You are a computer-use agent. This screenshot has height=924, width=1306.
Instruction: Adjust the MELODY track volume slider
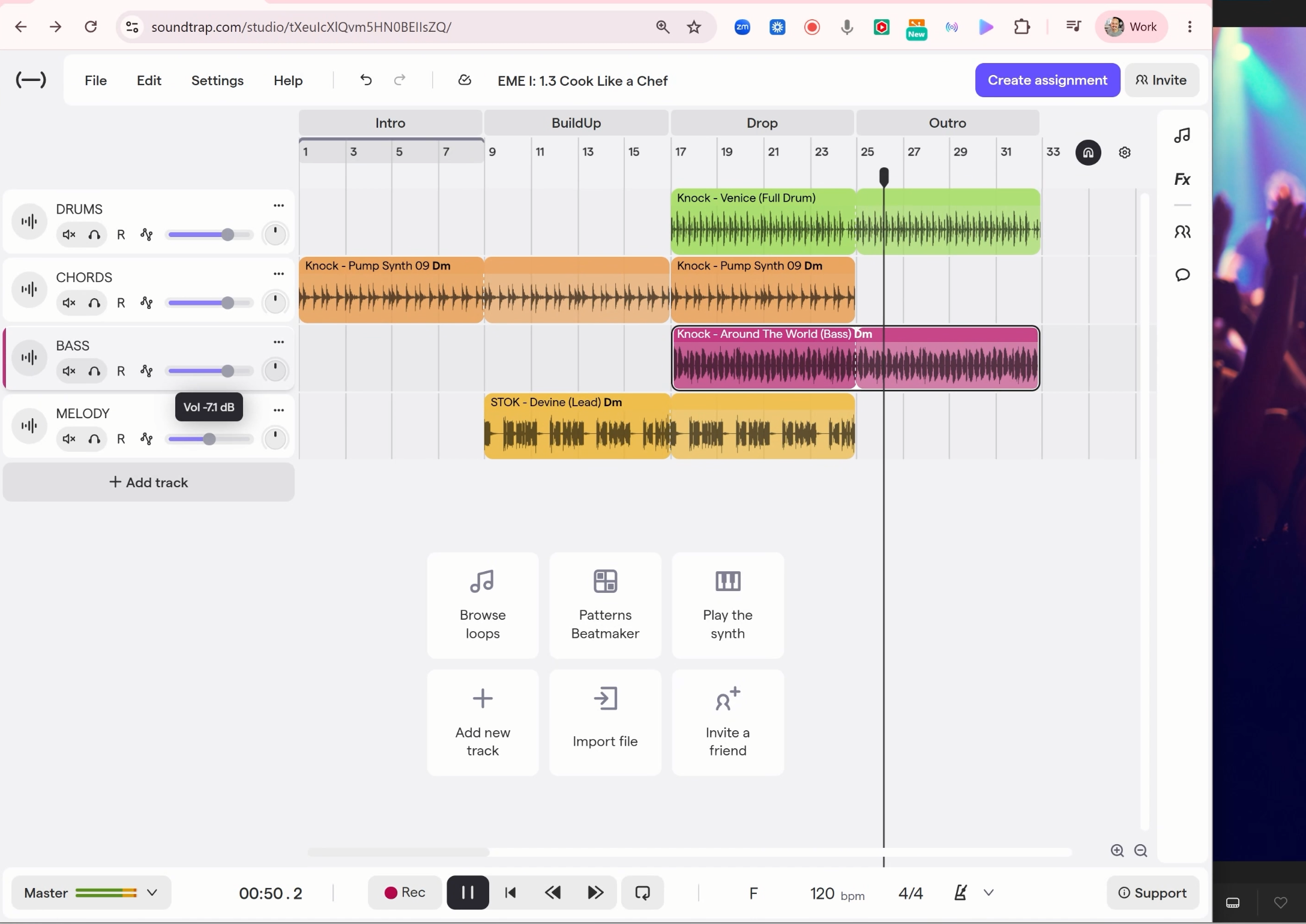(209, 439)
